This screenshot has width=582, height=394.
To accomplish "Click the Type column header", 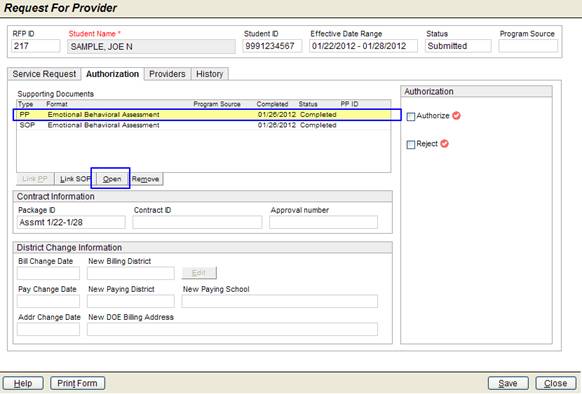I will click(x=26, y=104).
